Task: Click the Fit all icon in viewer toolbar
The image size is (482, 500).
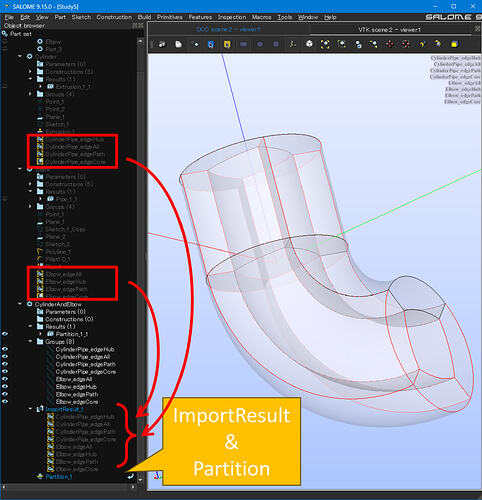Action: [325, 44]
